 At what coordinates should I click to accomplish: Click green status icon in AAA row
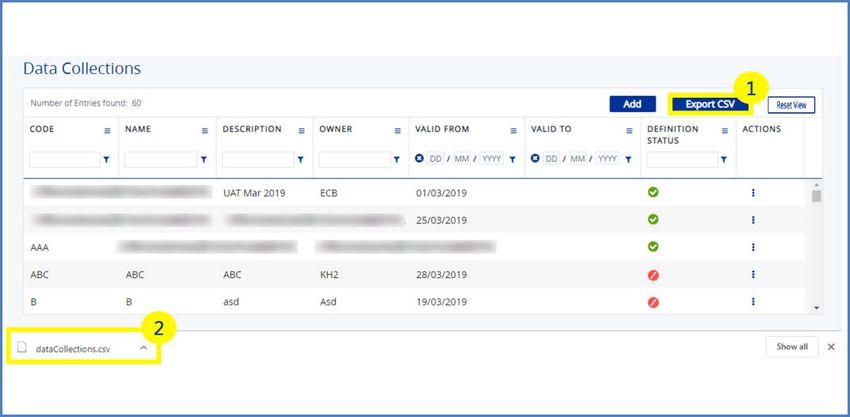[x=653, y=246]
